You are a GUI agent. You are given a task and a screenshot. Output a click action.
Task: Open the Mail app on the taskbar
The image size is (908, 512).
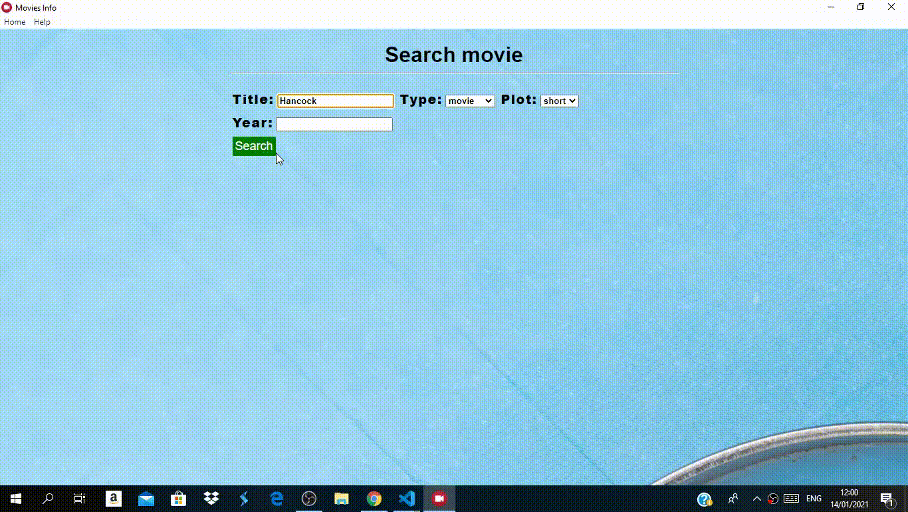146,499
